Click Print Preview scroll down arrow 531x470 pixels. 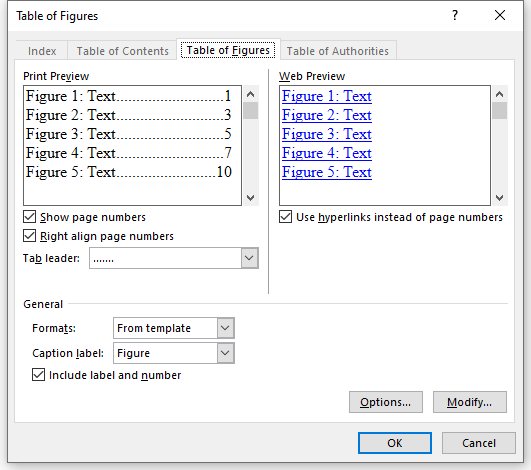click(250, 197)
